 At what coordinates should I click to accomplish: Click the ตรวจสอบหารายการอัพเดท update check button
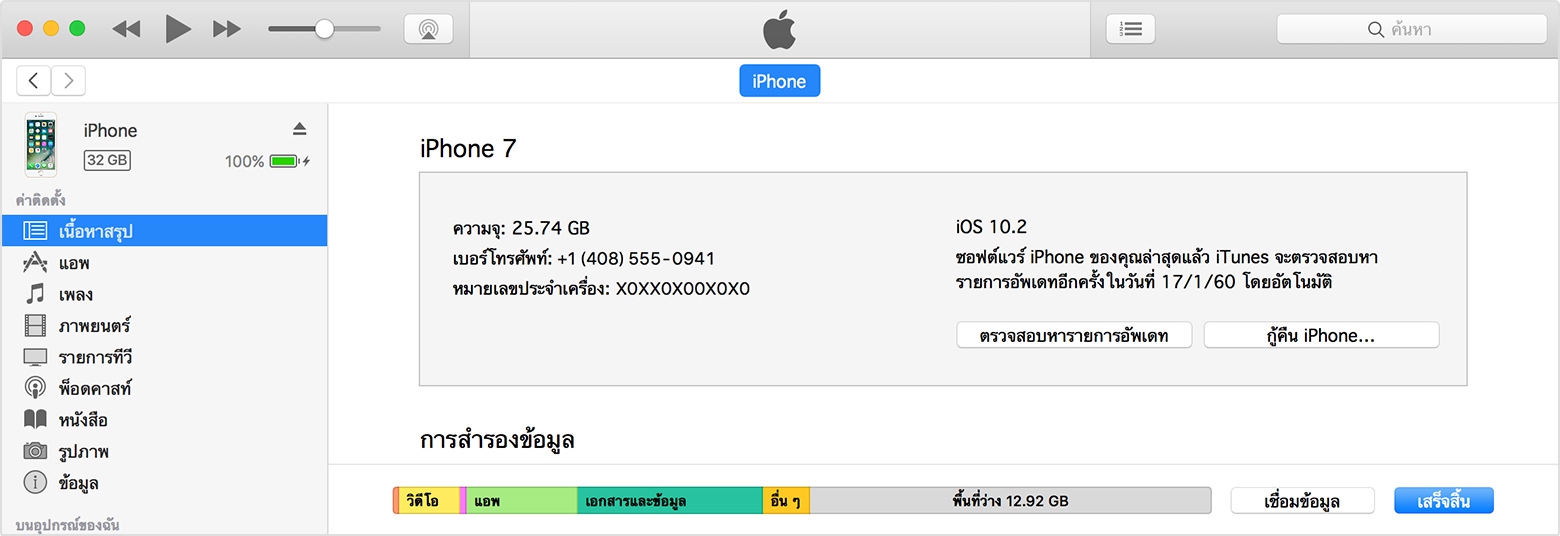point(1073,335)
